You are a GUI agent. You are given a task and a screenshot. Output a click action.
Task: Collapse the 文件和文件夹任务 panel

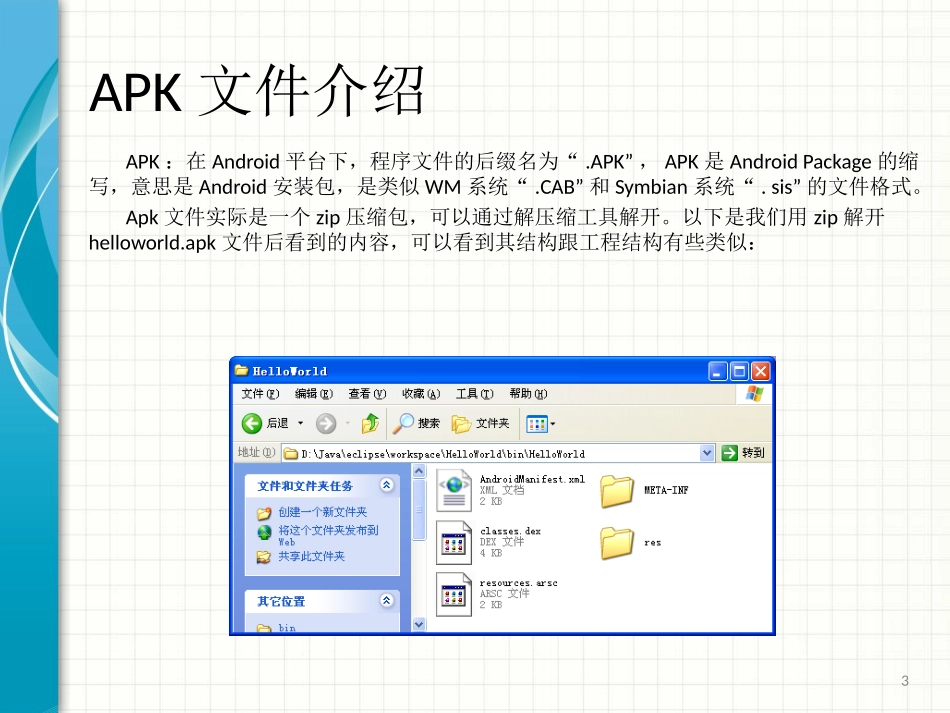pyautogui.click(x=387, y=485)
